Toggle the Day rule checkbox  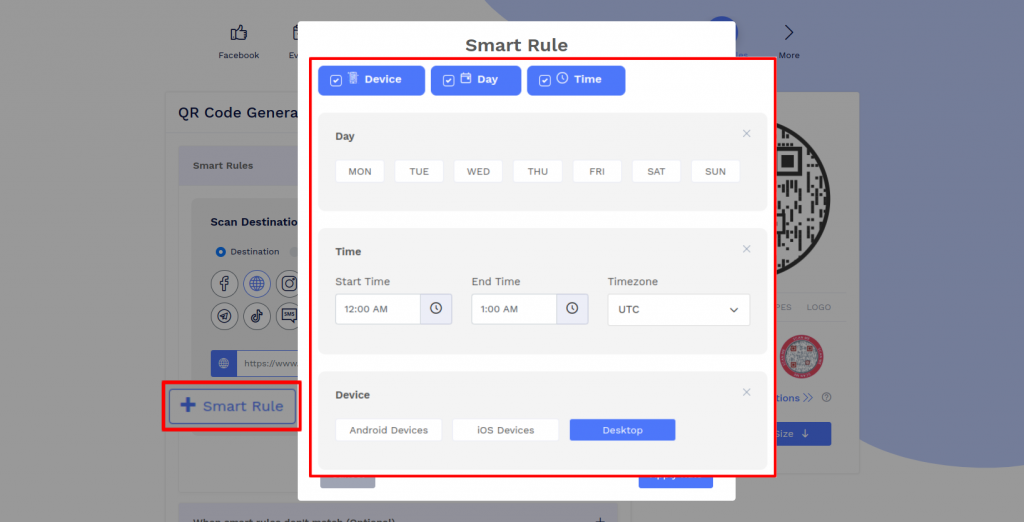tap(449, 81)
